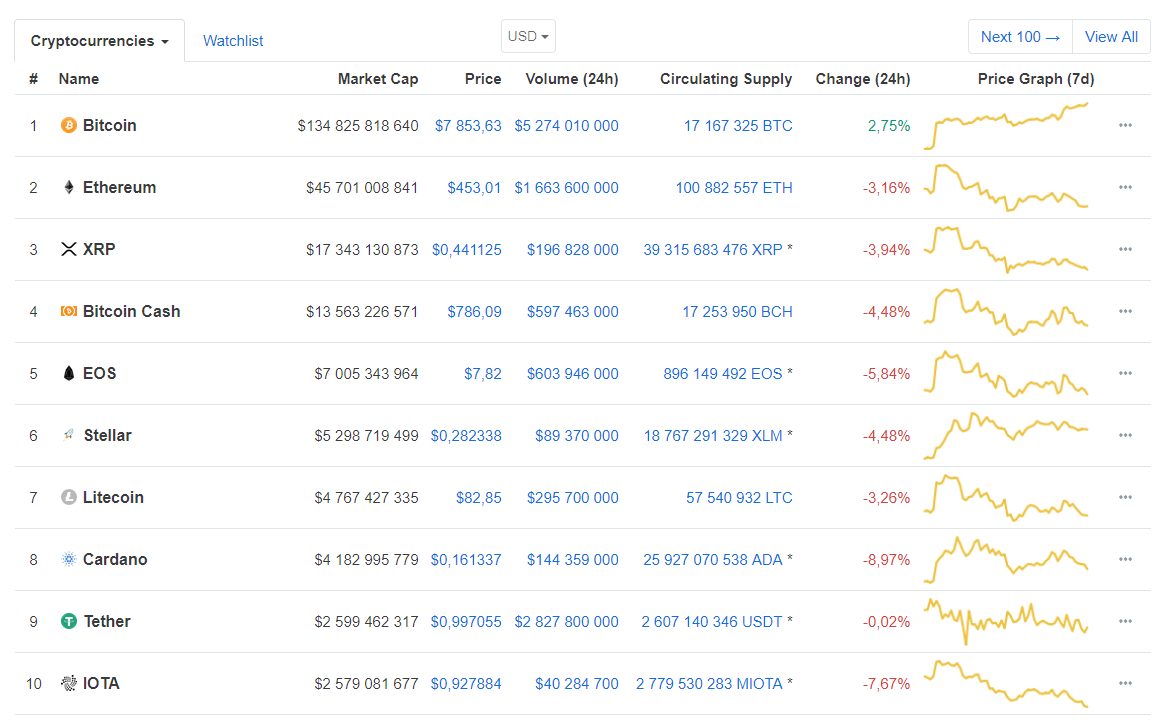Sort by Volume (24h) column header
The height and width of the screenshot is (720, 1165).
[x=571, y=79]
